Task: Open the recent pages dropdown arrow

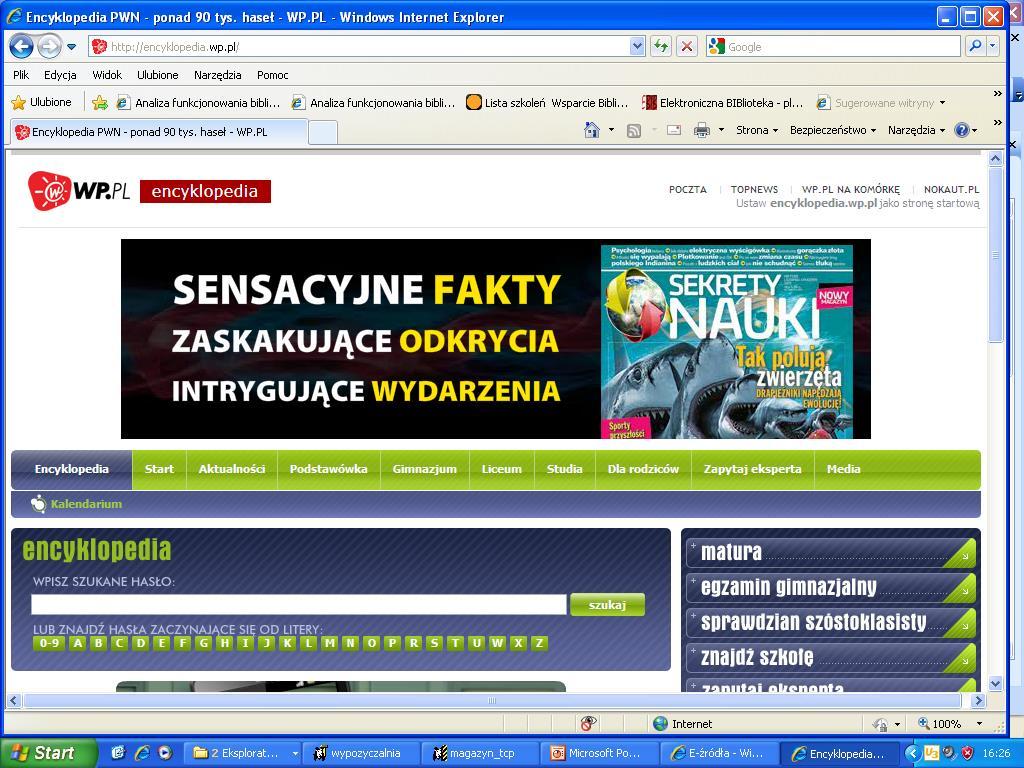Action: [72, 47]
